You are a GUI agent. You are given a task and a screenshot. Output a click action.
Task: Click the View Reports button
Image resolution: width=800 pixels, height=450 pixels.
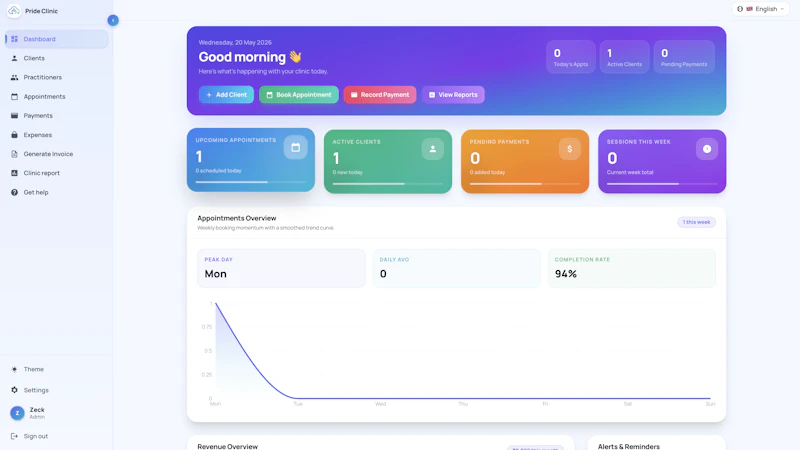[453, 95]
